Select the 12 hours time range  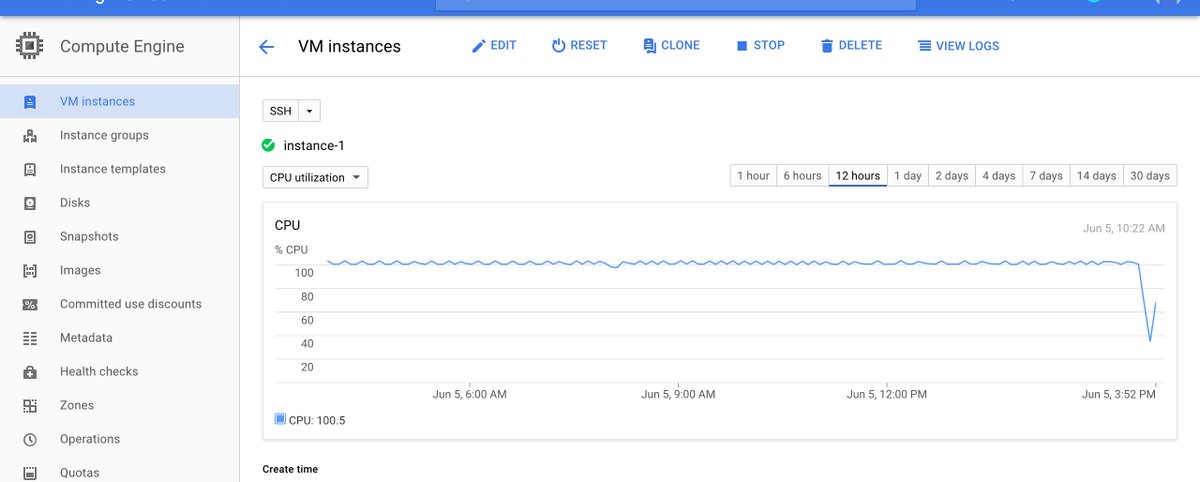[x=858, y=176]
